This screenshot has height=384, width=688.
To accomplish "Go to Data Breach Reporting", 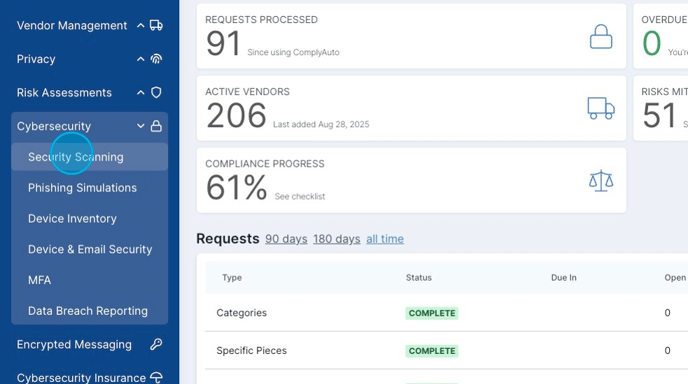I will (x=90, y=311).
